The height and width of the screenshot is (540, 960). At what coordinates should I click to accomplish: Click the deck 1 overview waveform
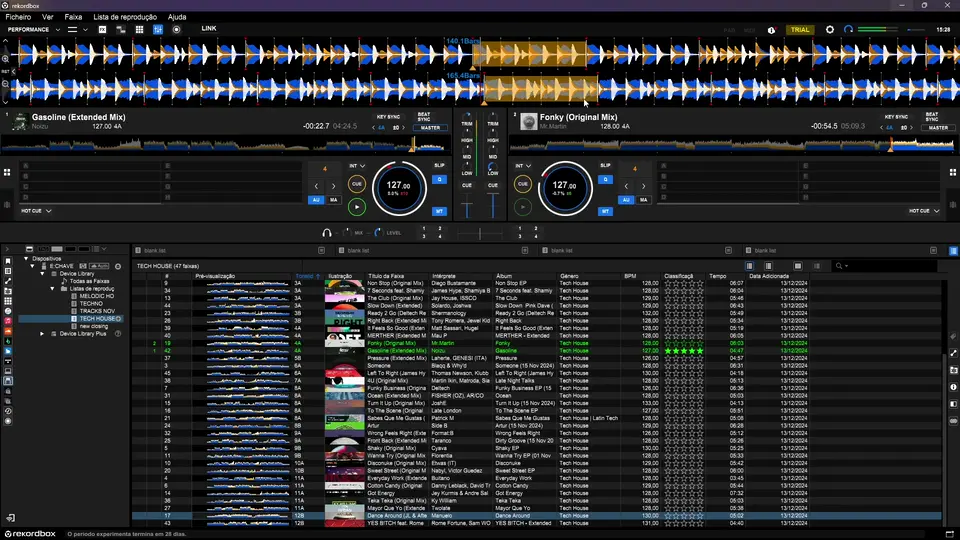coord(224,144)
